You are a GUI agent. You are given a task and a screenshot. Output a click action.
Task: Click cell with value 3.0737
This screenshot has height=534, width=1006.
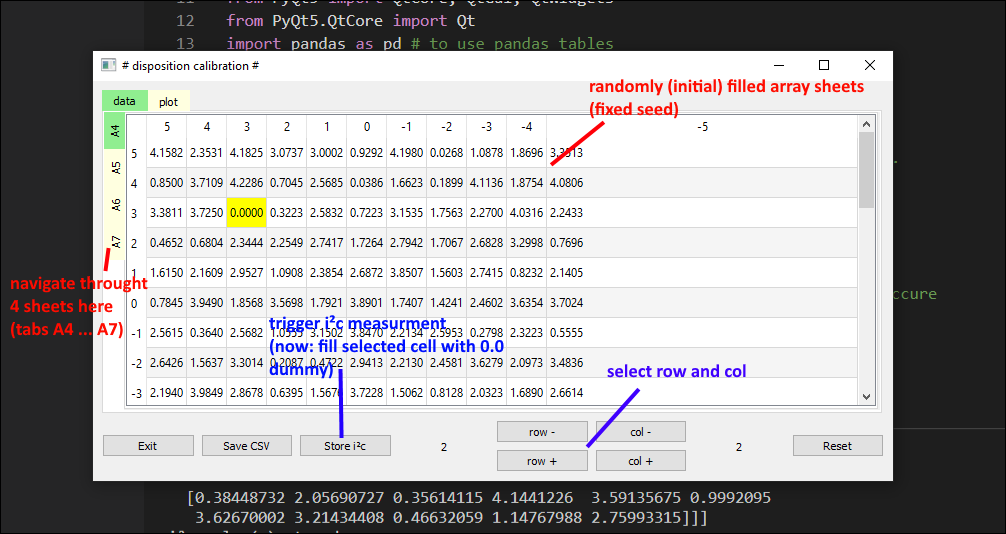pos(287,153)
